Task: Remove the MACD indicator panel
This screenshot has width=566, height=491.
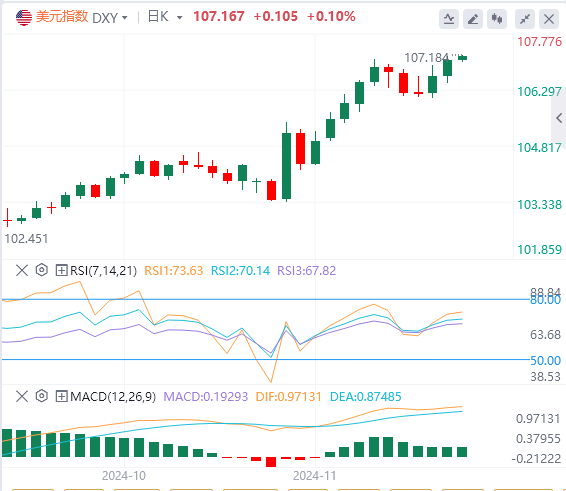Action: [22, 396]
